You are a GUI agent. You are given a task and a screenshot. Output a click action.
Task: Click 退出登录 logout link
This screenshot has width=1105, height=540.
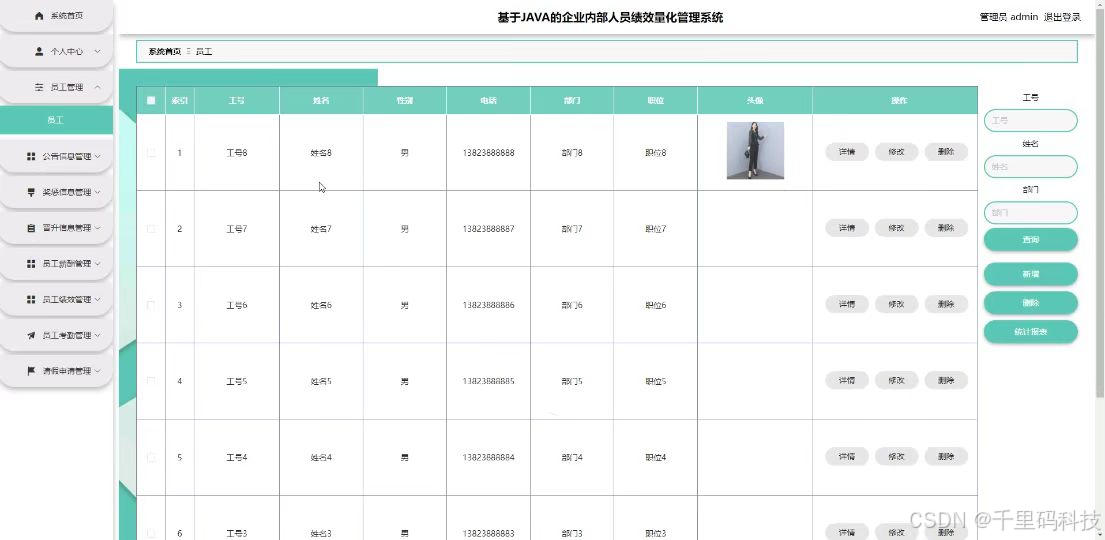(1062, 17)
